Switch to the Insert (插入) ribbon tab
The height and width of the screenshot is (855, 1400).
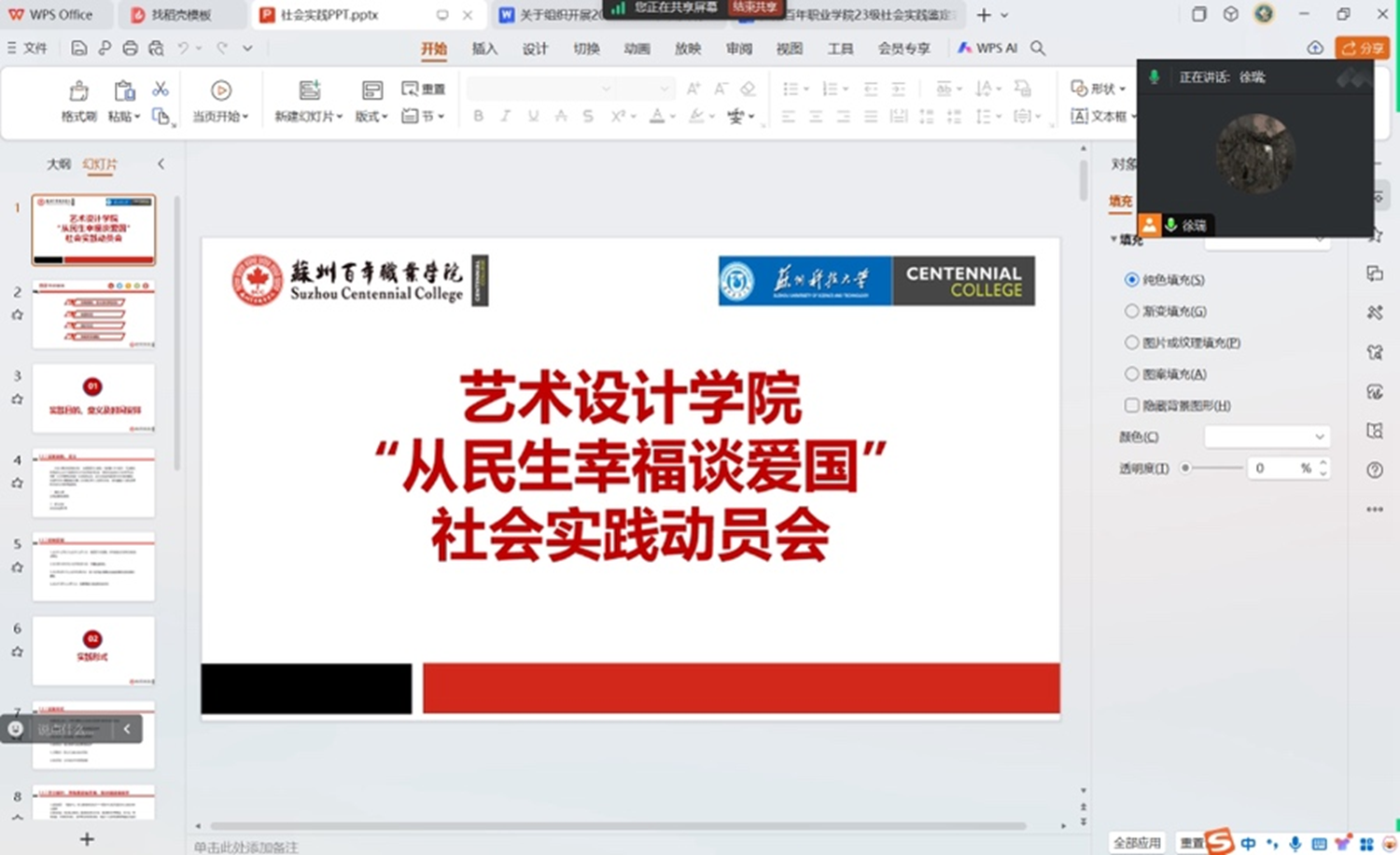coord(484,49)
